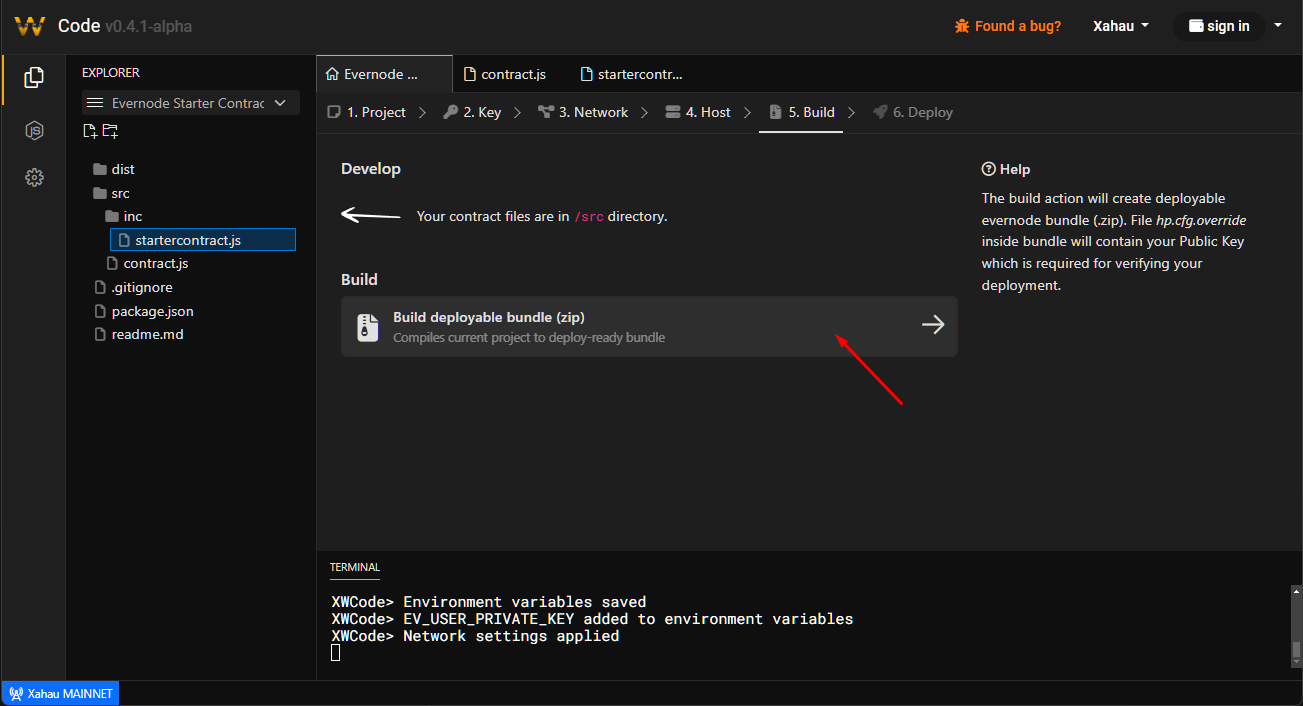Open package.json in Explorer

click(143, 311)
